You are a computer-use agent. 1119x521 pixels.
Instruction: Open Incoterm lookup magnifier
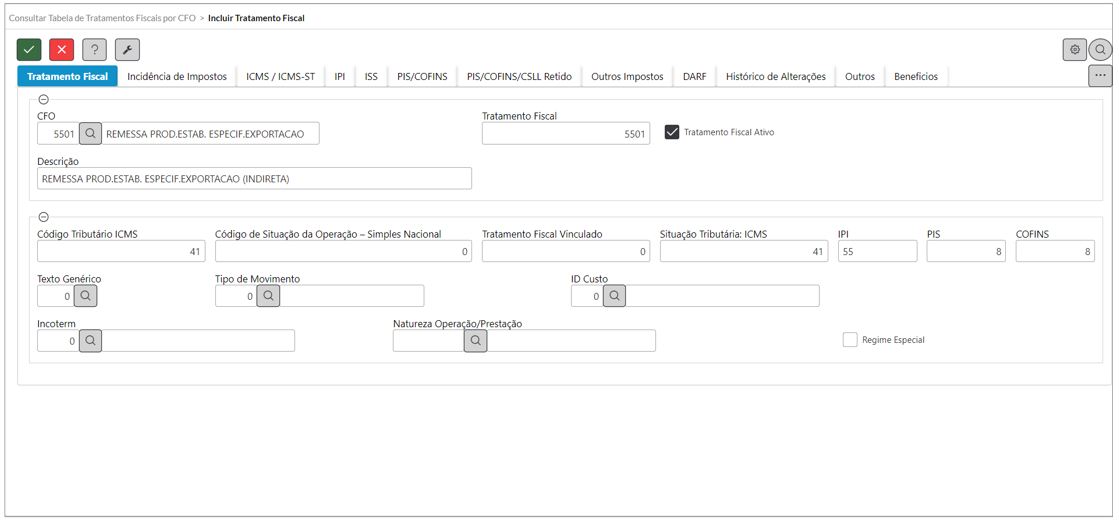[90, 341]
